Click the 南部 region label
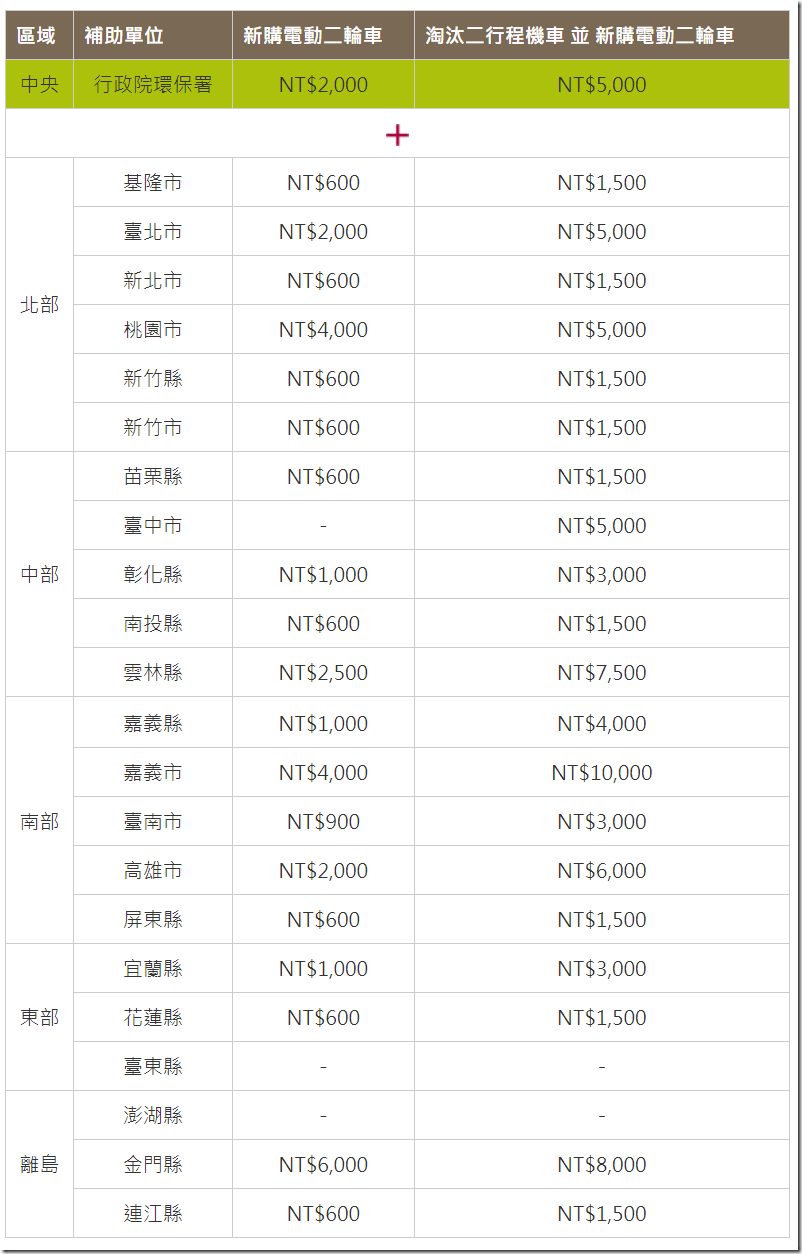The width and height of the screenshot is (802, 1254). (40, 822)
